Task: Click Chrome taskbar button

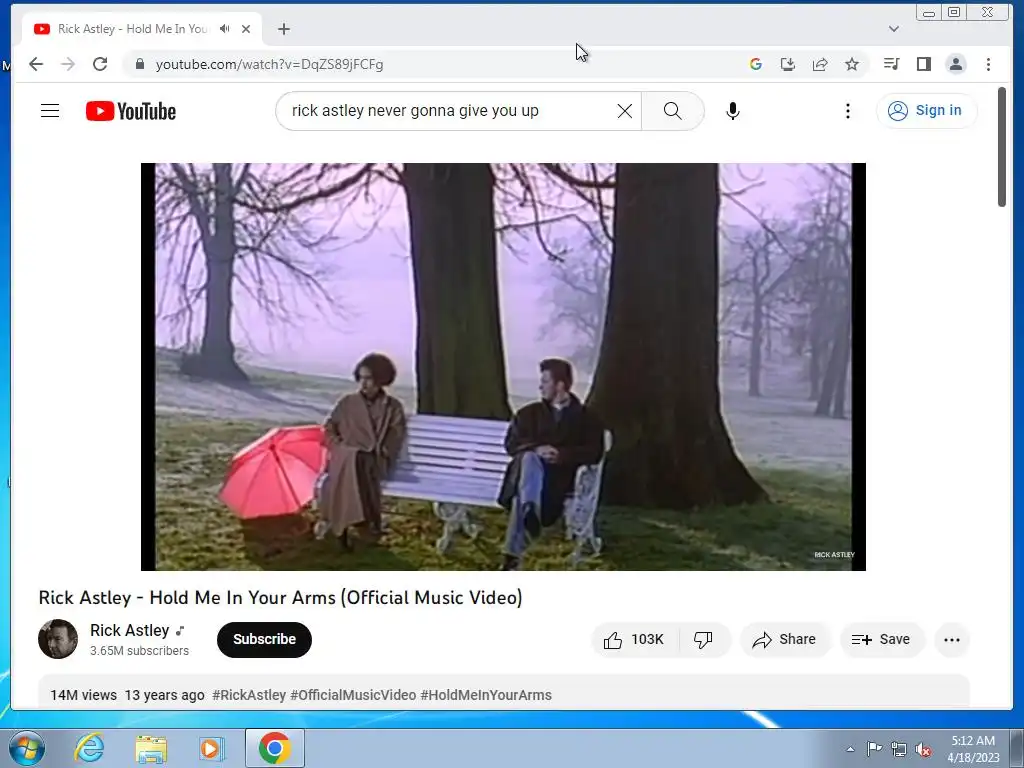Action: pos(274,748)
